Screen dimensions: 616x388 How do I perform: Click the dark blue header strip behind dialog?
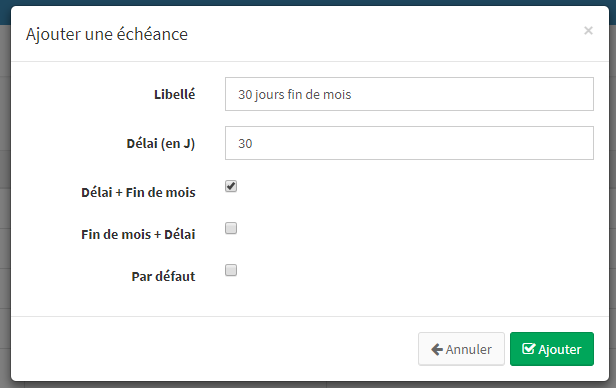[x=308, y=3]
